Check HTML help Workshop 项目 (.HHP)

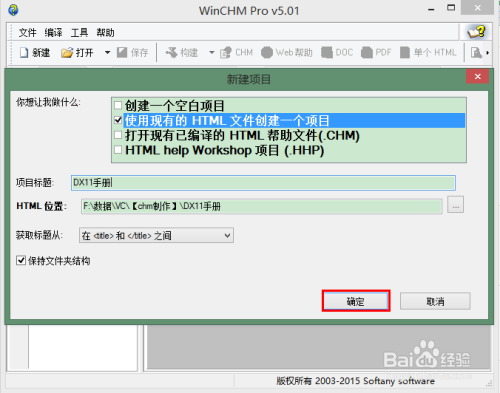[118, 150]
